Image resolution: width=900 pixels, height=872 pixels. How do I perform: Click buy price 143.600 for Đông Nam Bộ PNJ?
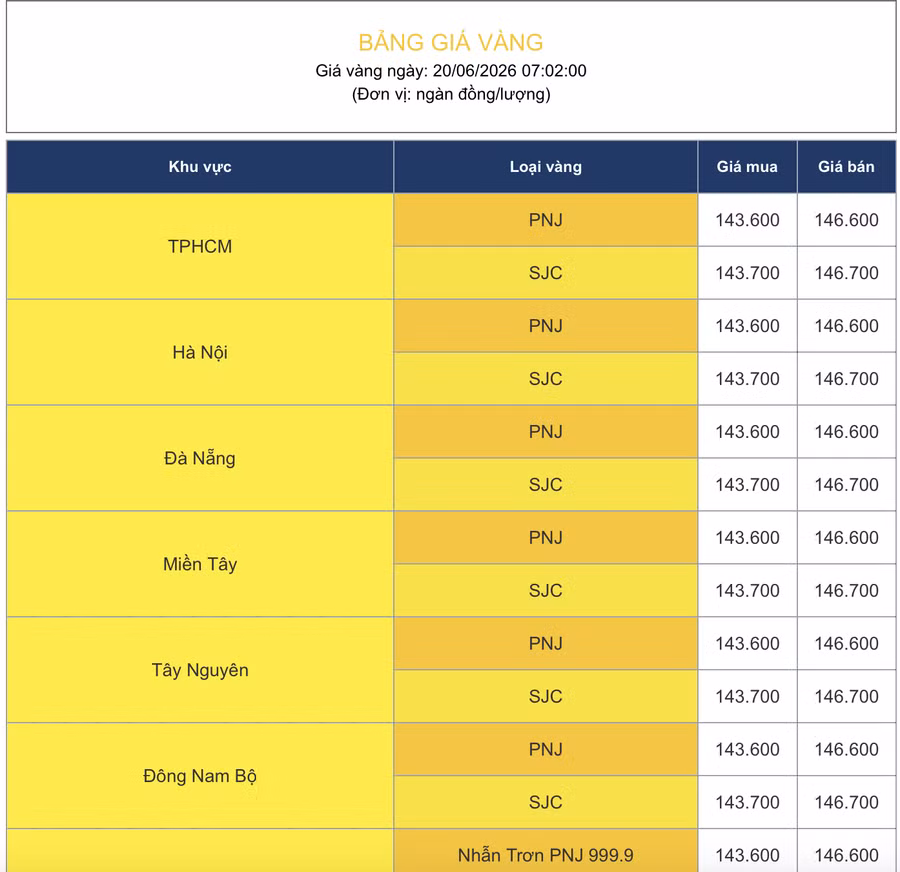pos(747,749)
